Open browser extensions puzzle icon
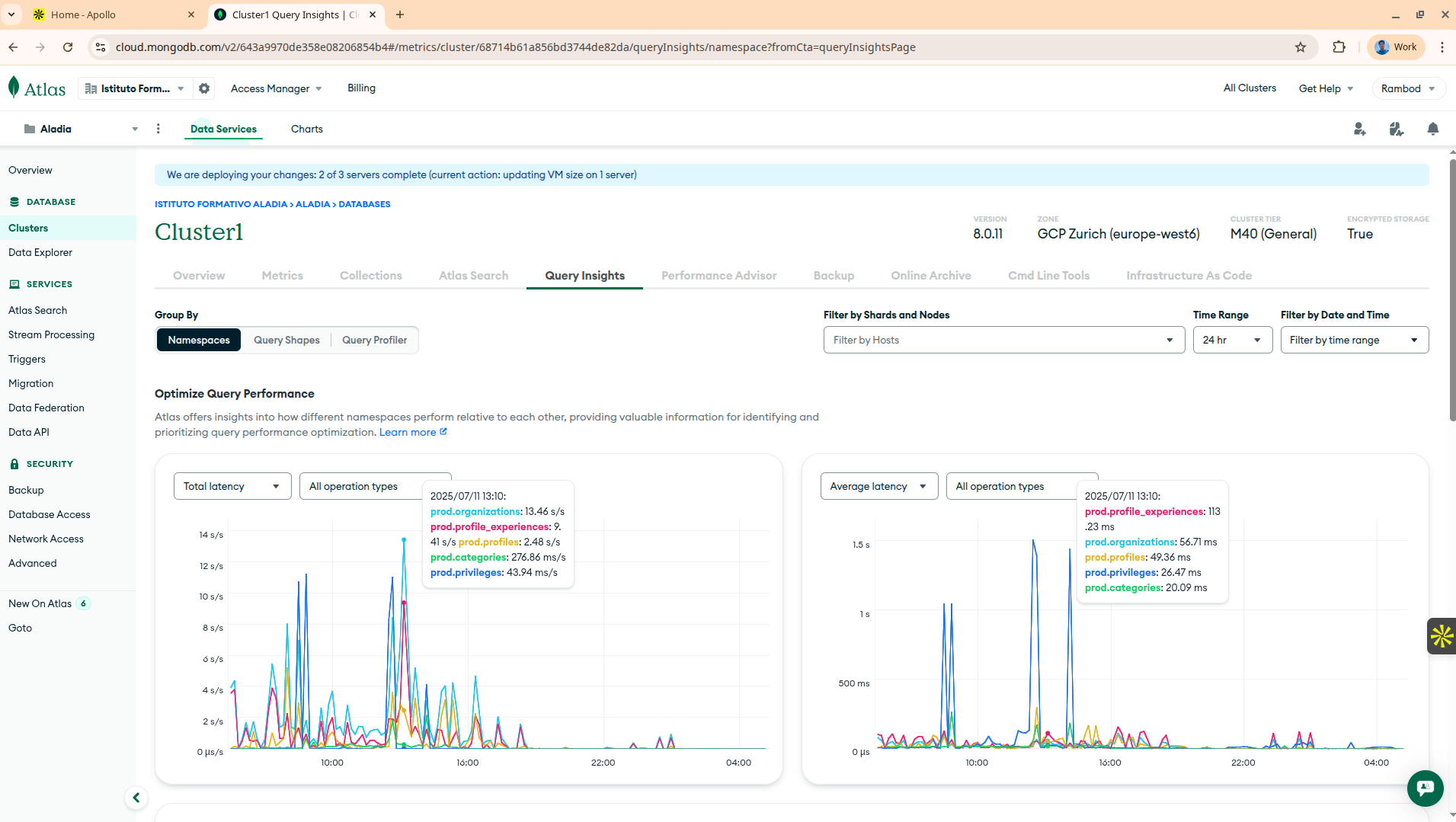This screenshot has width=1456, height=822. 1339,47
